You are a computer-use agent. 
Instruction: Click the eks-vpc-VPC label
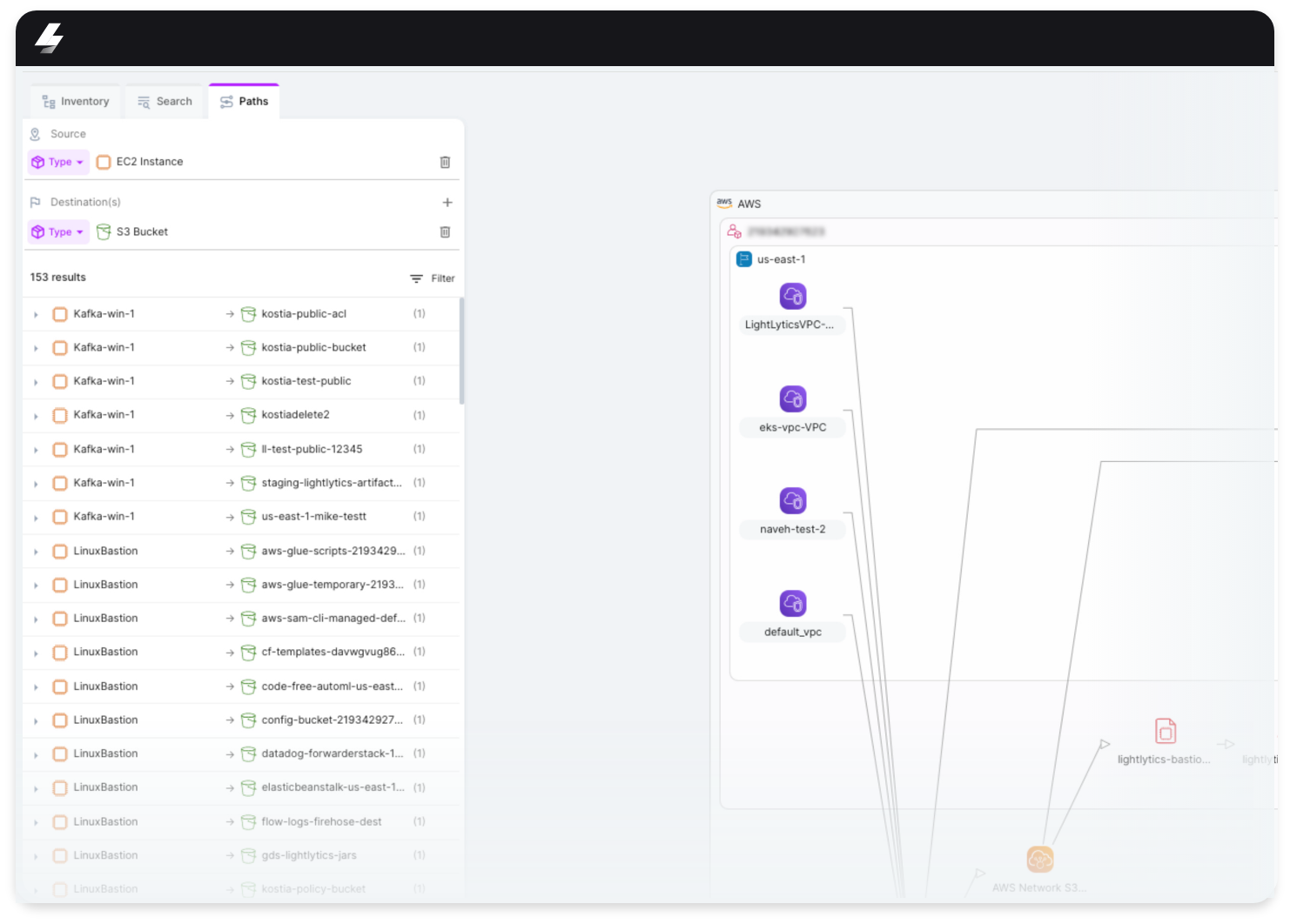click(x=793, y=427)
